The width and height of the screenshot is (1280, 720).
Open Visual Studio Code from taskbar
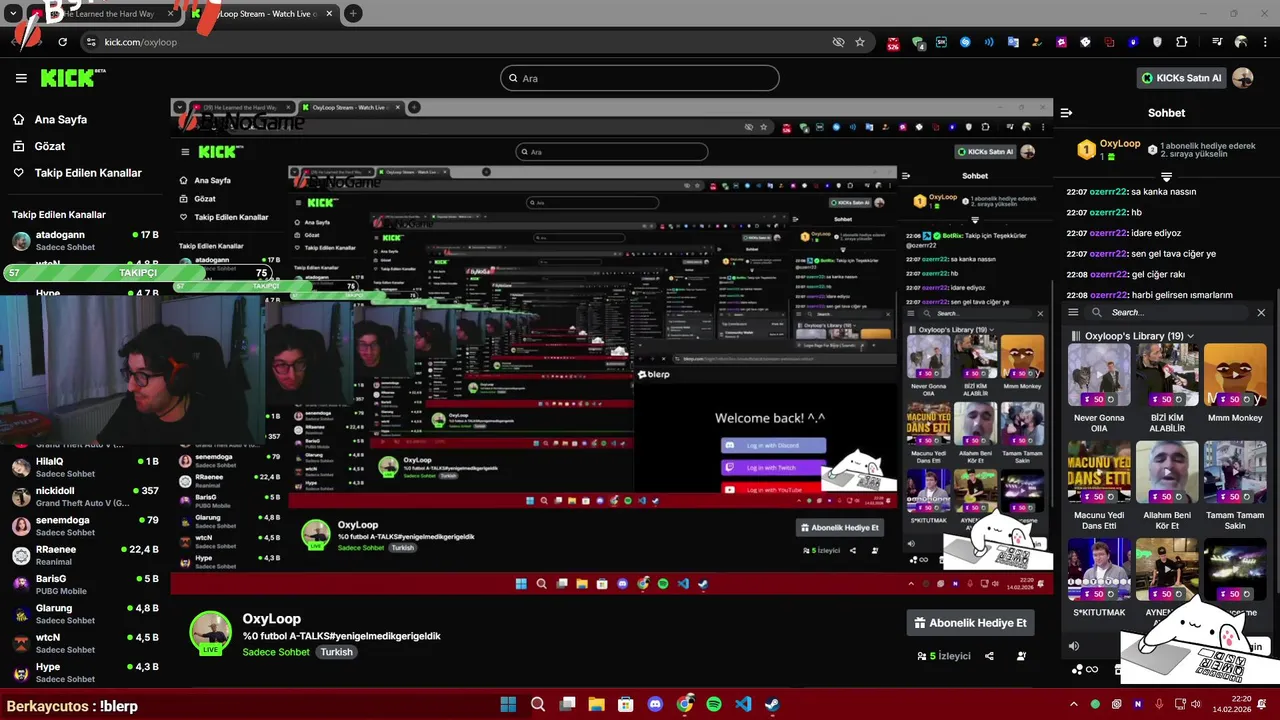[743, 704]
